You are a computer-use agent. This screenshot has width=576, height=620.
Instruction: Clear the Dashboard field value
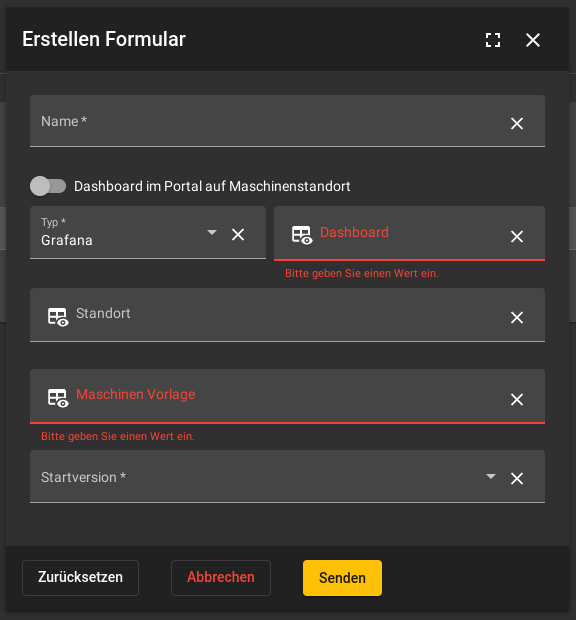[517, 236]
